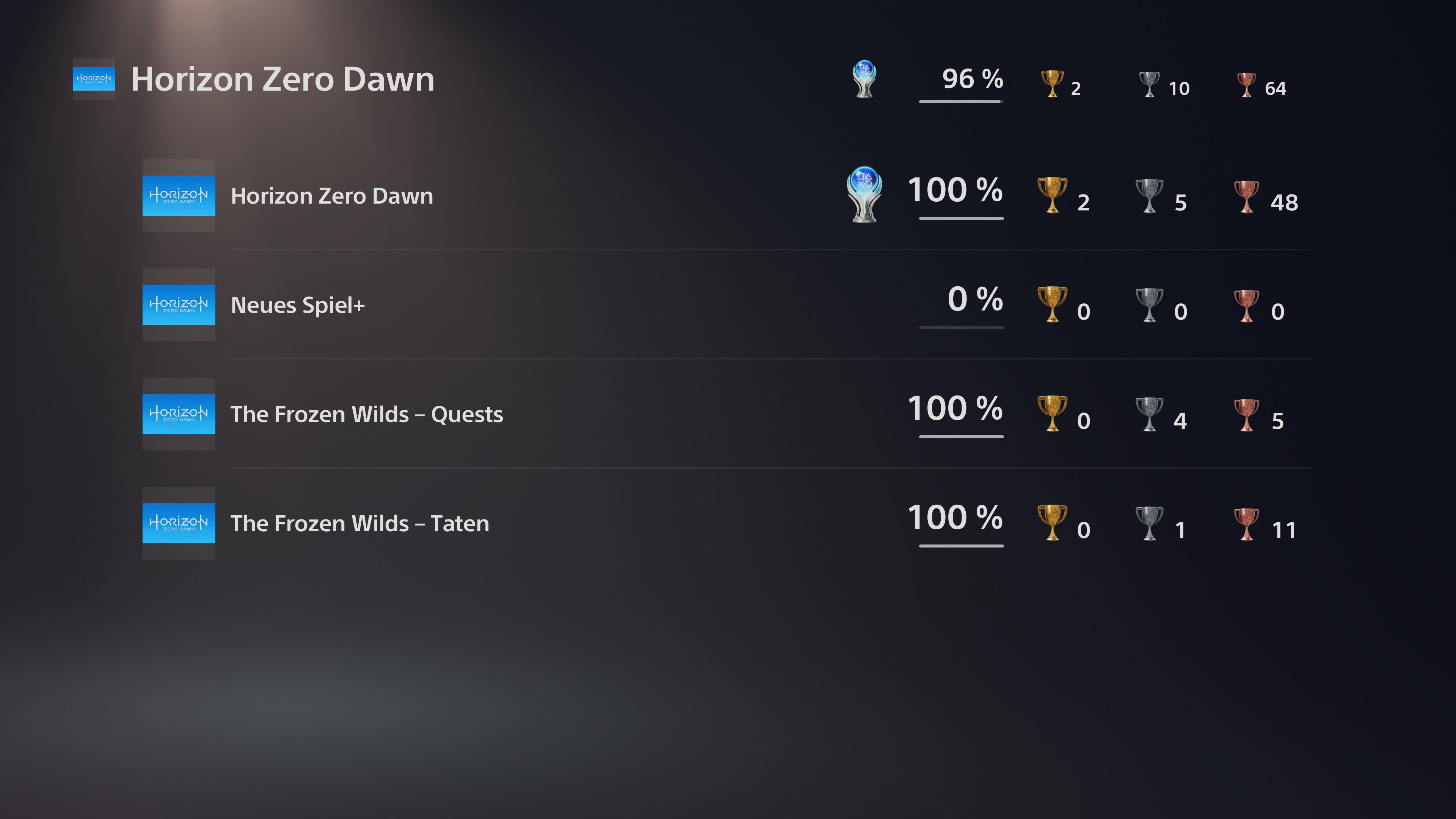
Task: Click silver trophy icon showing 10
Action: (x=1149, y=84)
